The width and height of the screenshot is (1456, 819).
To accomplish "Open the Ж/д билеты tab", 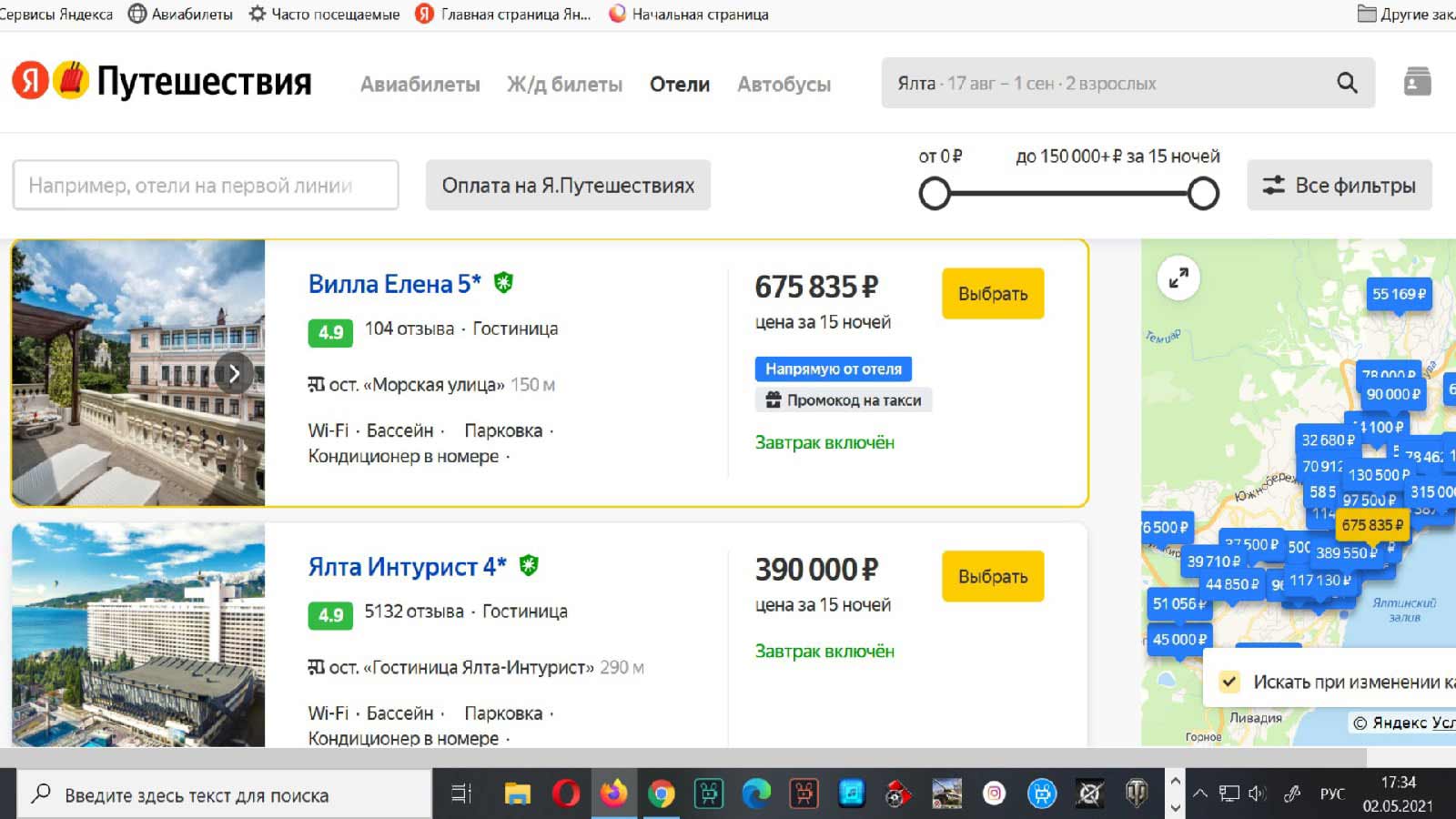I will tap(564, 85).
